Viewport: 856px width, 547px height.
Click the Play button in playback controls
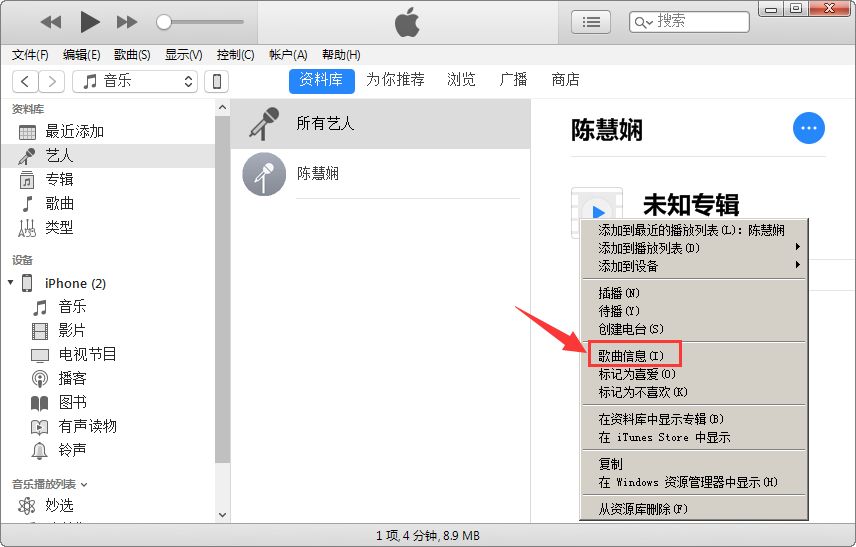click(90, 21)
